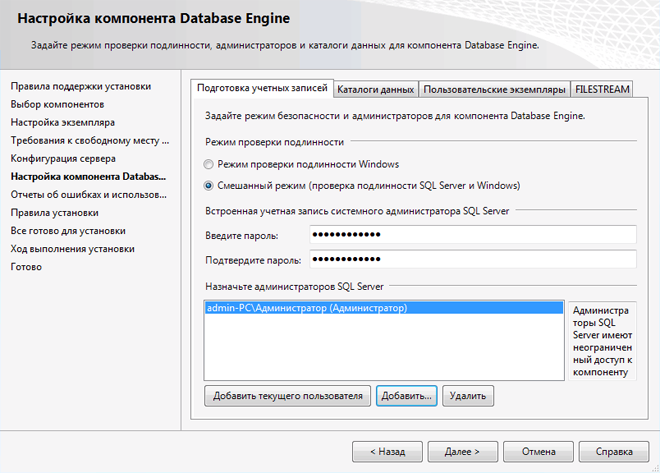Open the FILESTREAM tab
Image resolution: width=660 pixels, height=473 pixels.
pyautogui.click(x=602, y=89)
